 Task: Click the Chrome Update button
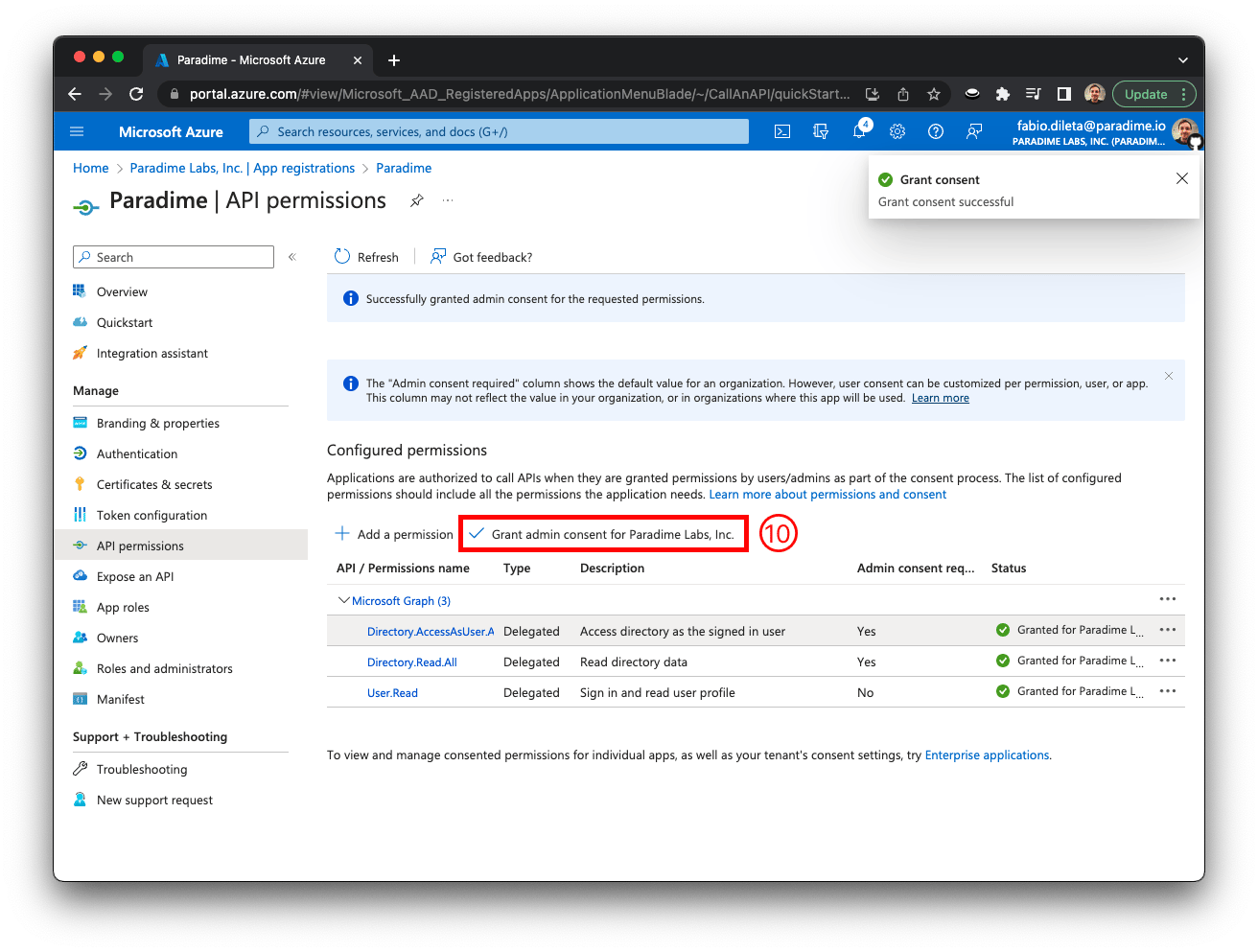(1153, 94)
